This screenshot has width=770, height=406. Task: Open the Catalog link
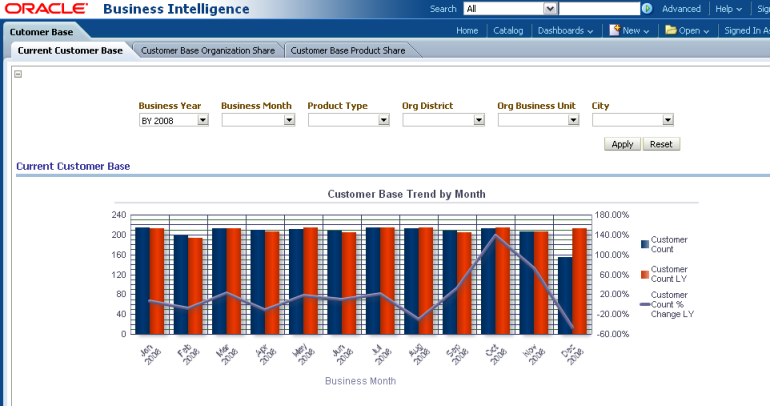click(508, 30)
